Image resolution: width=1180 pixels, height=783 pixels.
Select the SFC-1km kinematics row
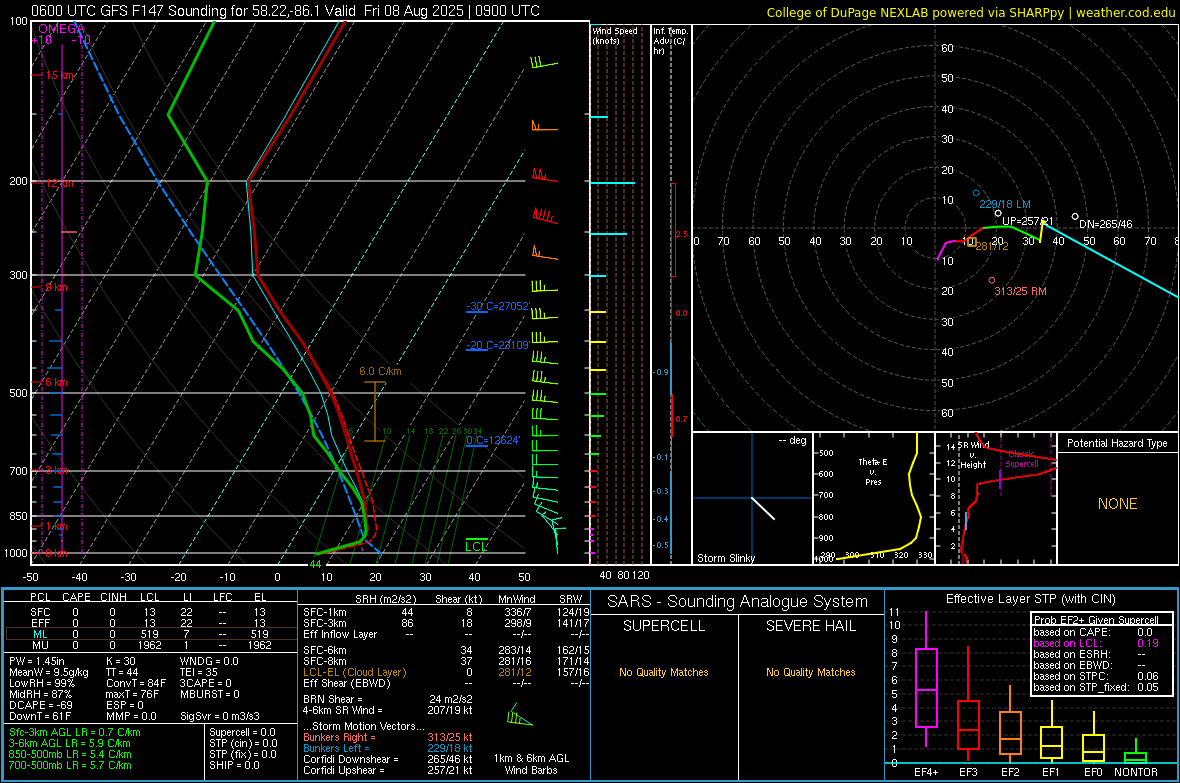pos(446,612)
